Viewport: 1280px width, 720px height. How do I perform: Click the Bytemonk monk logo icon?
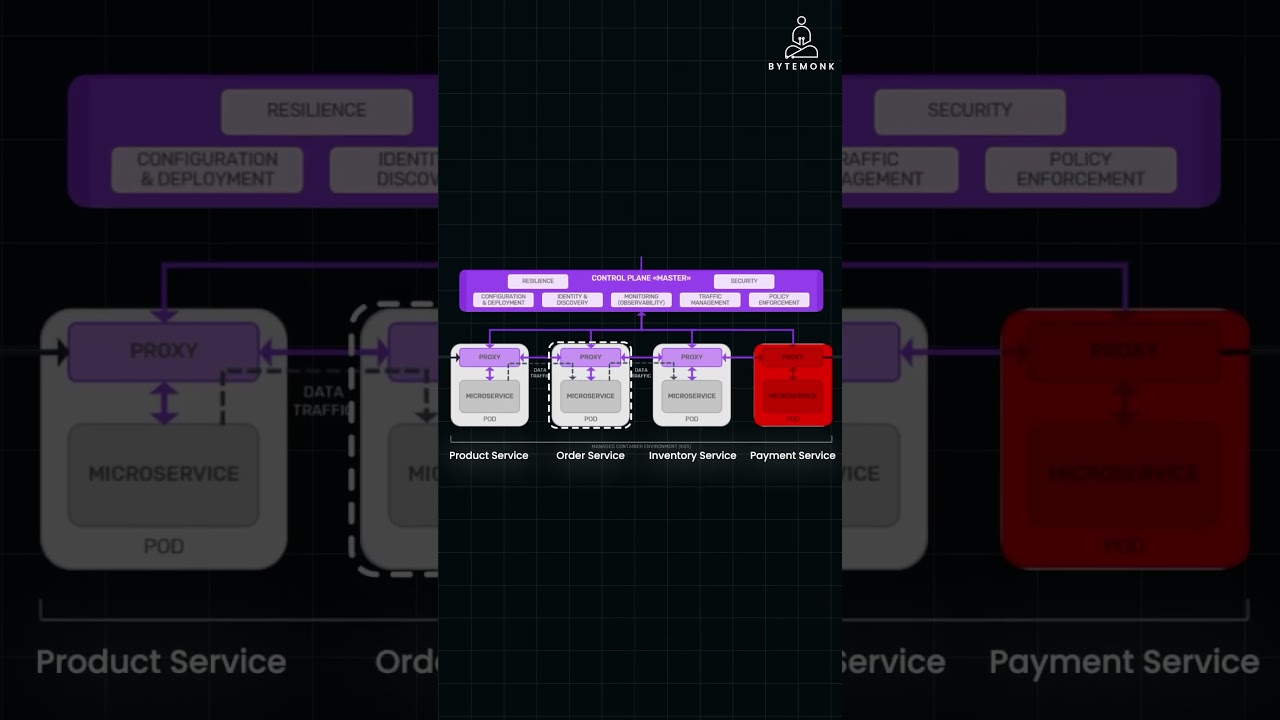point(801,37)
